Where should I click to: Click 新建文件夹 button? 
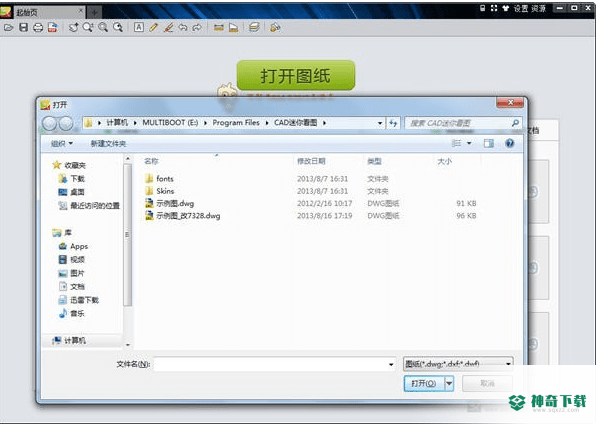(x=108, y=144)
